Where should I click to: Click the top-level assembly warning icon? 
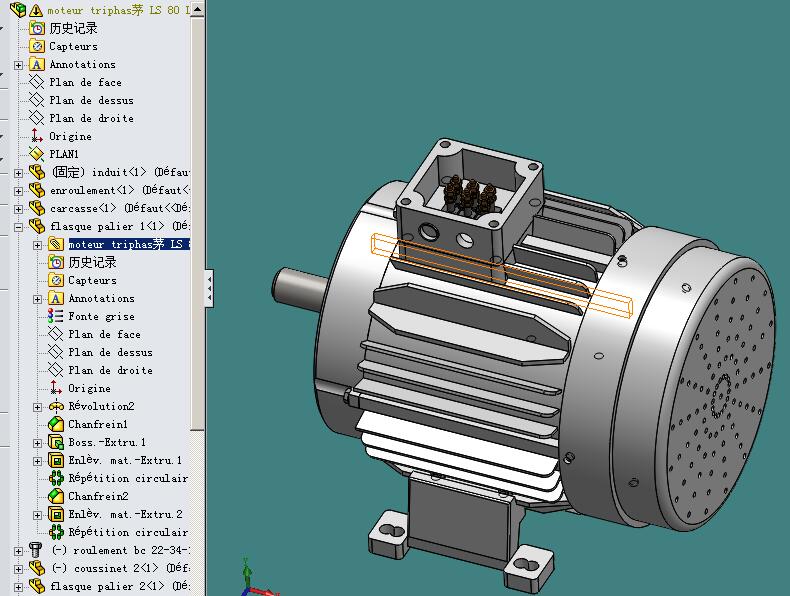pos(35,9)
